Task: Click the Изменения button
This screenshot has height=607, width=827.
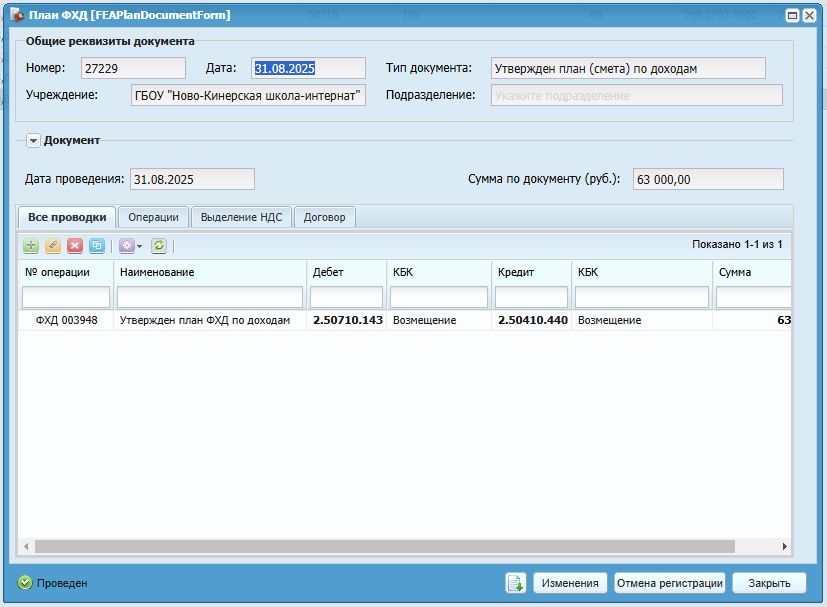Action: click(570, 583)
